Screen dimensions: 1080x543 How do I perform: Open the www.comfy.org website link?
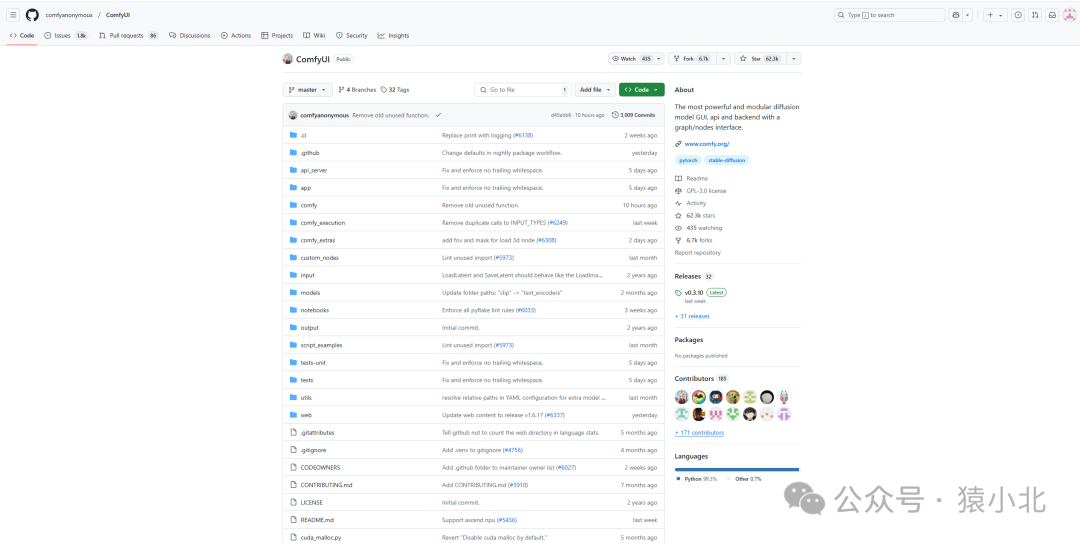tap(707, 144)
